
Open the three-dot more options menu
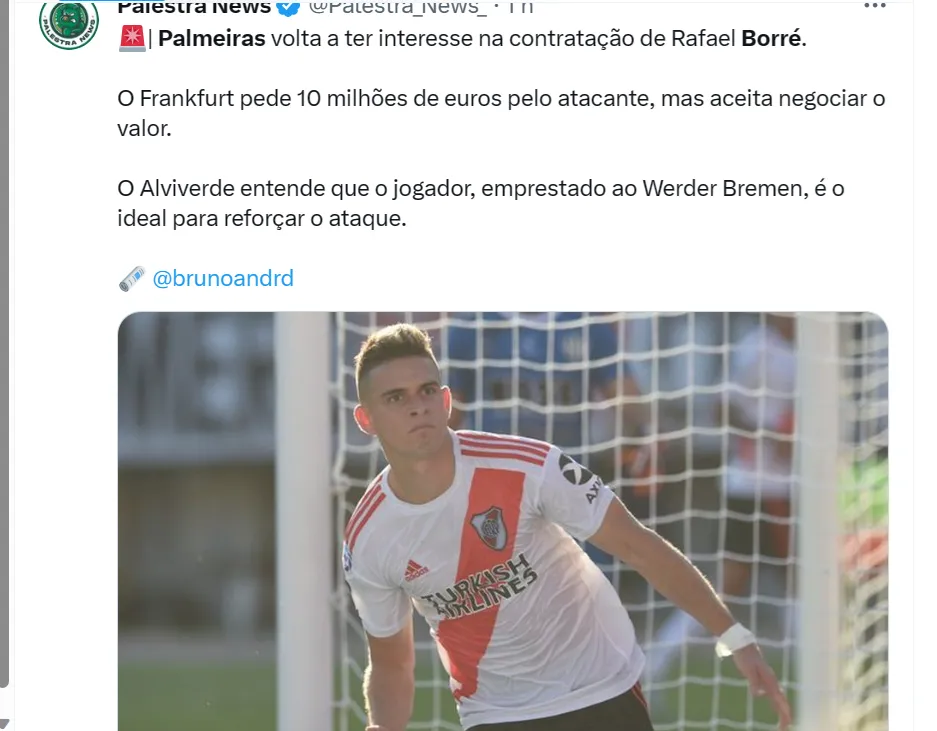point(875,5)
